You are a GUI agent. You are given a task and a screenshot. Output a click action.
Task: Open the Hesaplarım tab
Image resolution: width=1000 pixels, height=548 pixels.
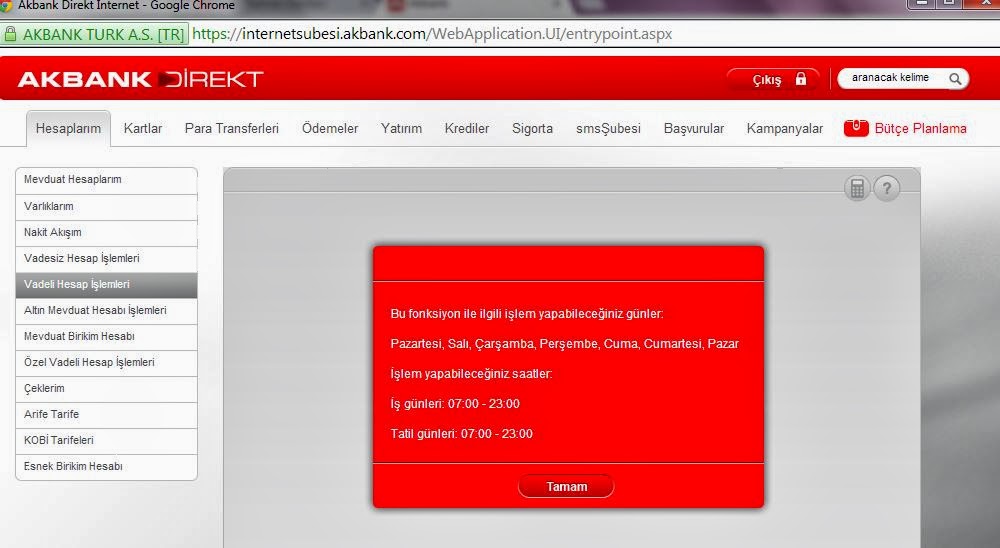tap(68, 128)
